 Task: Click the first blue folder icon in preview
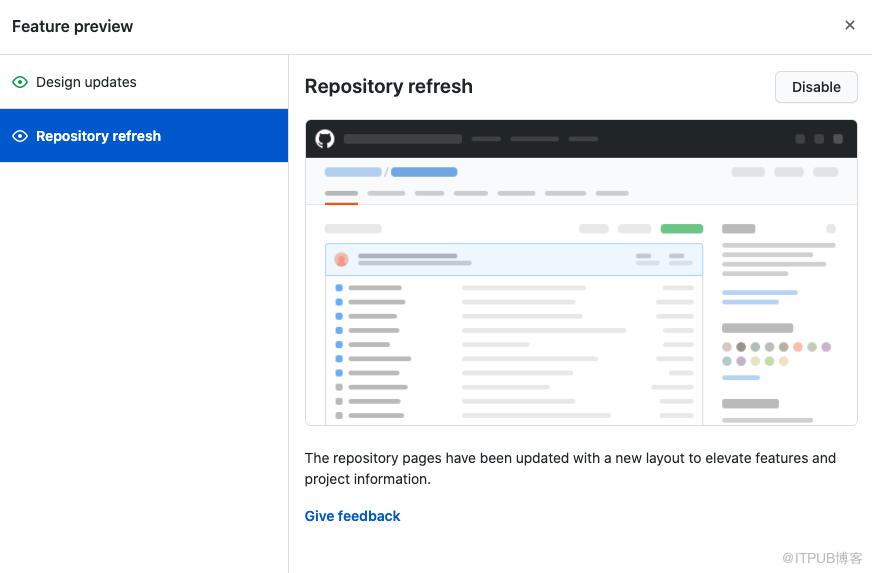(x=339, y=288)
